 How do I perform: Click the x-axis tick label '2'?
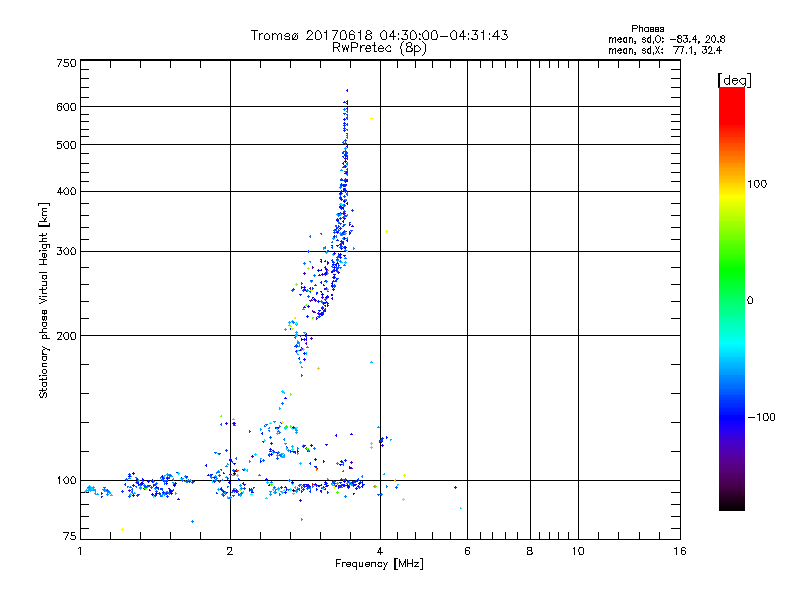pos(230,551)
